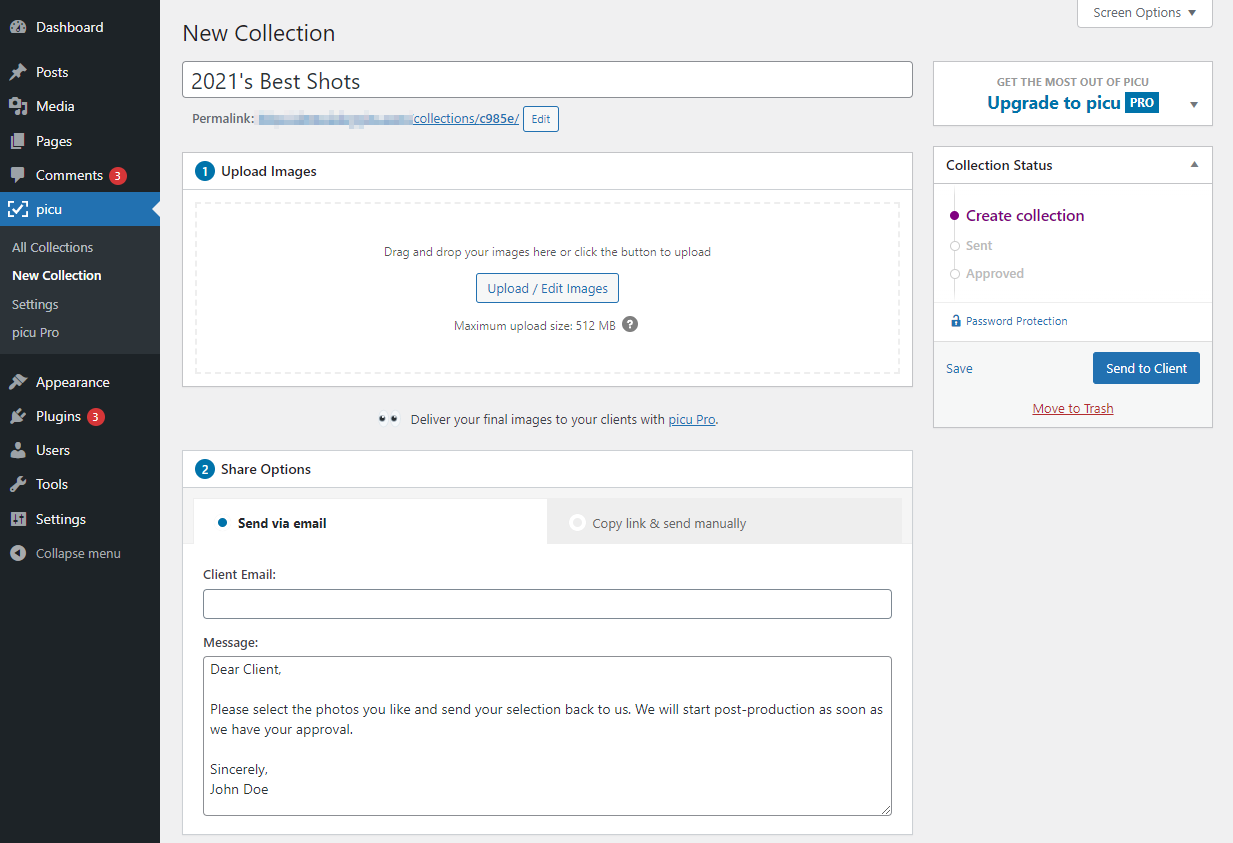Click the Password Protection link
The image size is (1233, 843).
pos(1016,321)
